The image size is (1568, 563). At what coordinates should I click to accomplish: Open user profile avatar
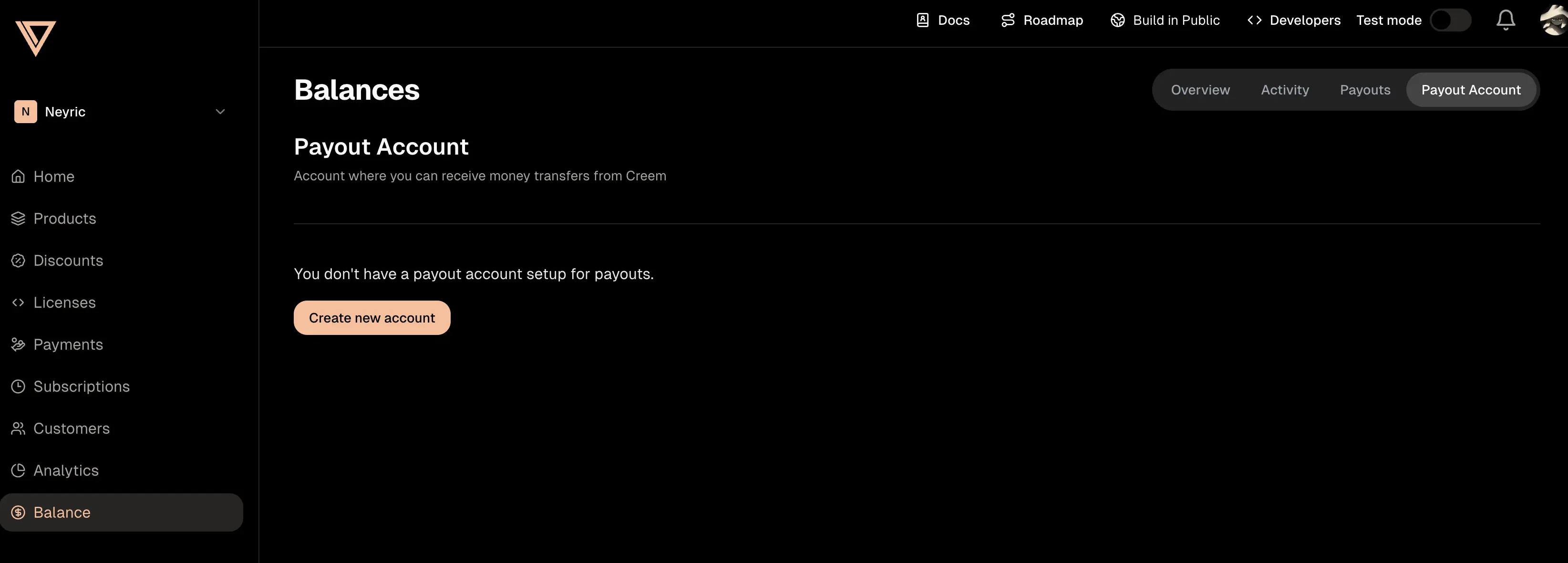[x=1553, y=20]
